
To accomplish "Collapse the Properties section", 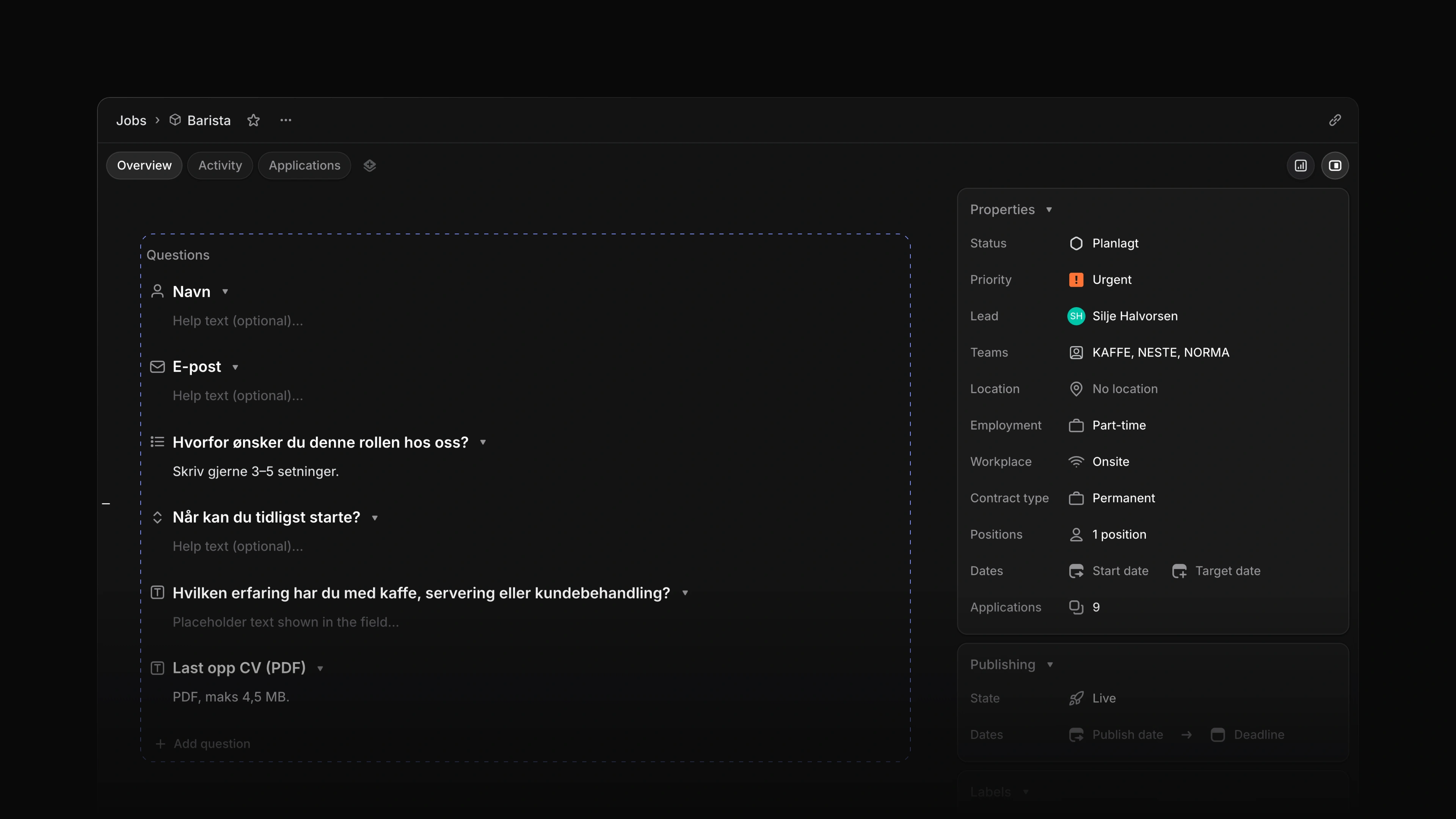I will point(1049,210).
